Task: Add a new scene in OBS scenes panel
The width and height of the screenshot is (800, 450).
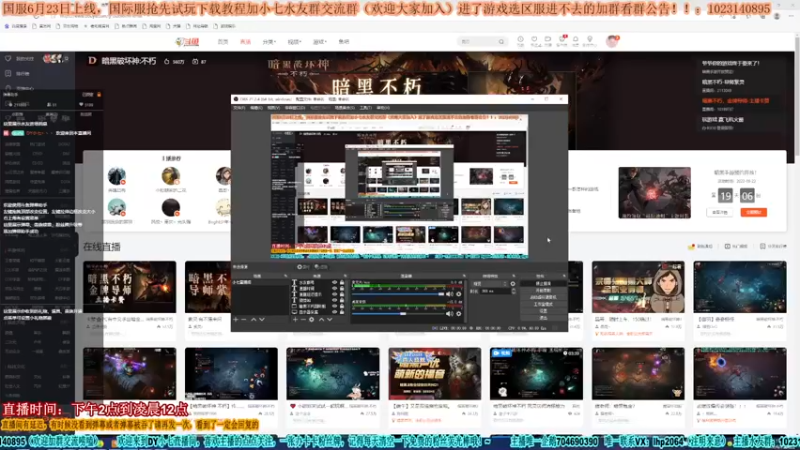Action: [236, 319]
